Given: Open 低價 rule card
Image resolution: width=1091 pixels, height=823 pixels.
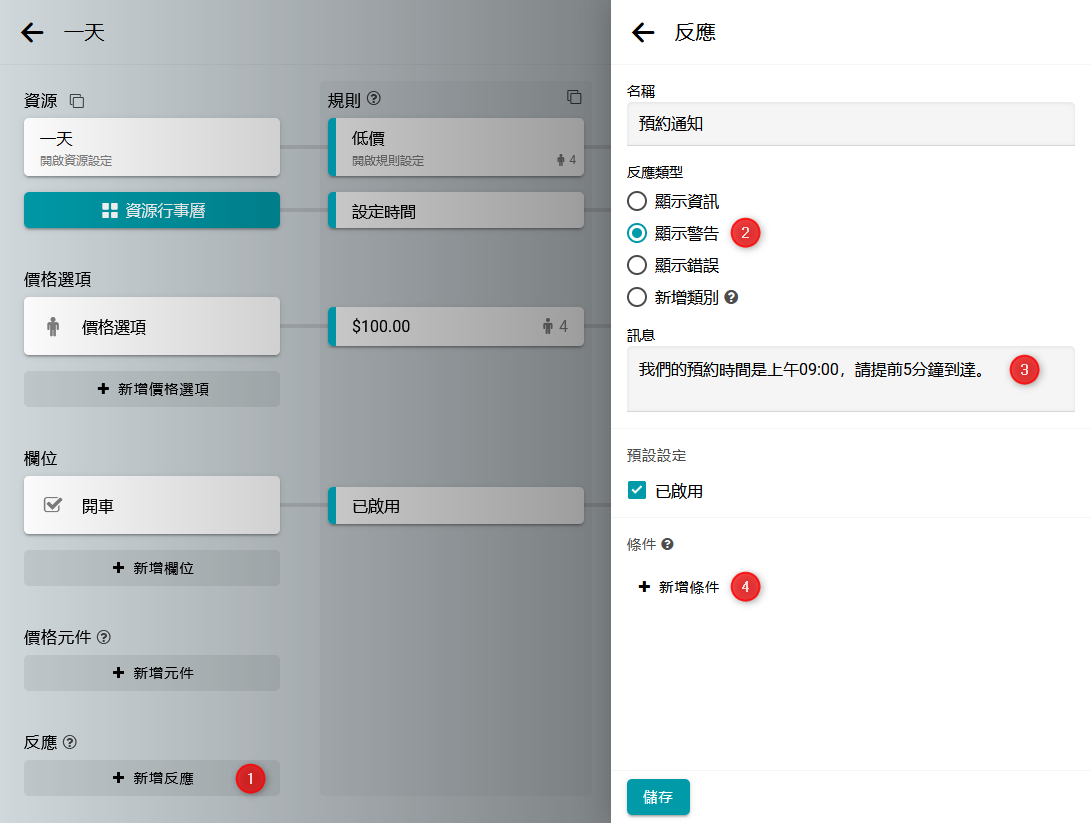Looking at the screenshot, I should click(456, 146).
